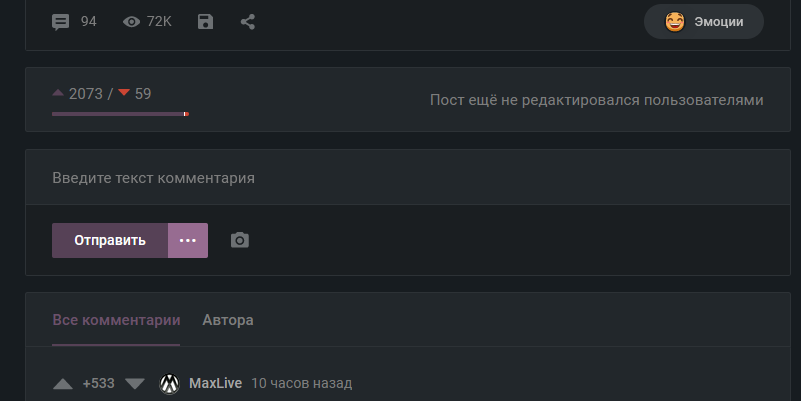Upvote MaxLive's comment
Image resolution: width=801 pixels, height=401 pixels.
[62, 383]
